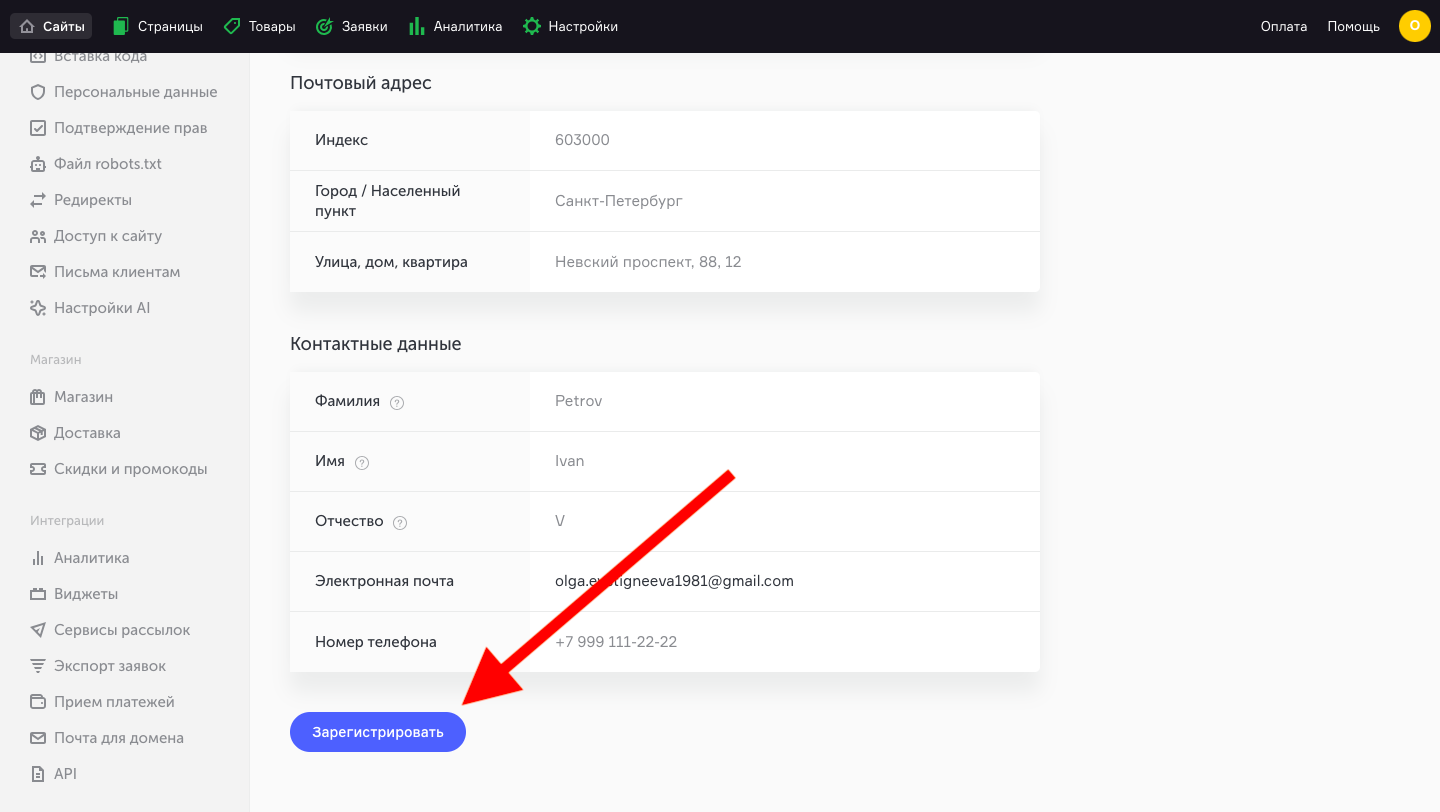
Task: Open the Аналитика top menu
Action: tap(455, 26)
